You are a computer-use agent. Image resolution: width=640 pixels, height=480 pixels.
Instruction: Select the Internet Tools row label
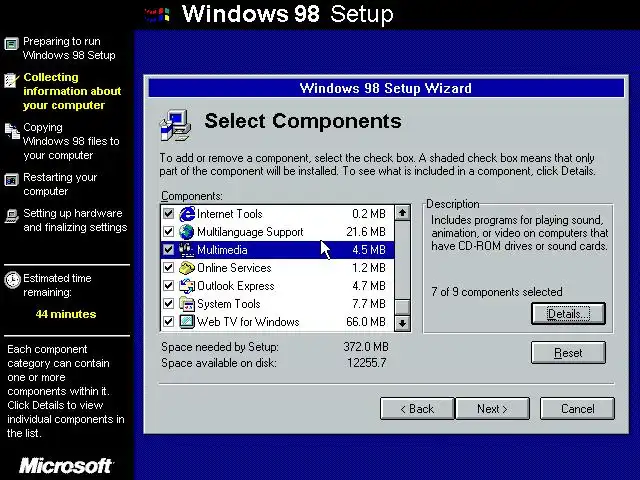(x=229, y=214)
